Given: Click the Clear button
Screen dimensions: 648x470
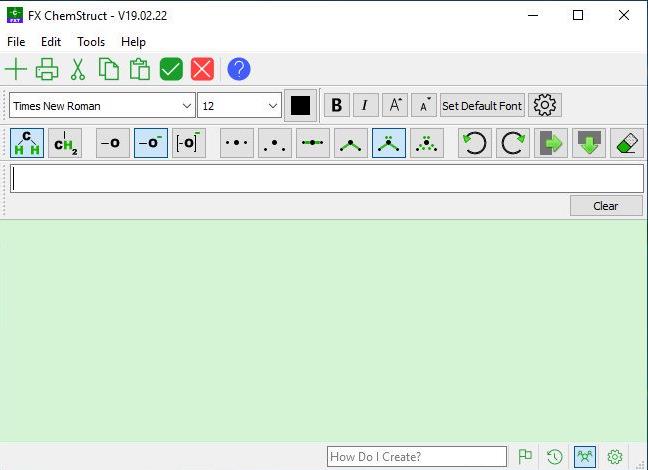Looking at the screenshot, I should [606, 206].
